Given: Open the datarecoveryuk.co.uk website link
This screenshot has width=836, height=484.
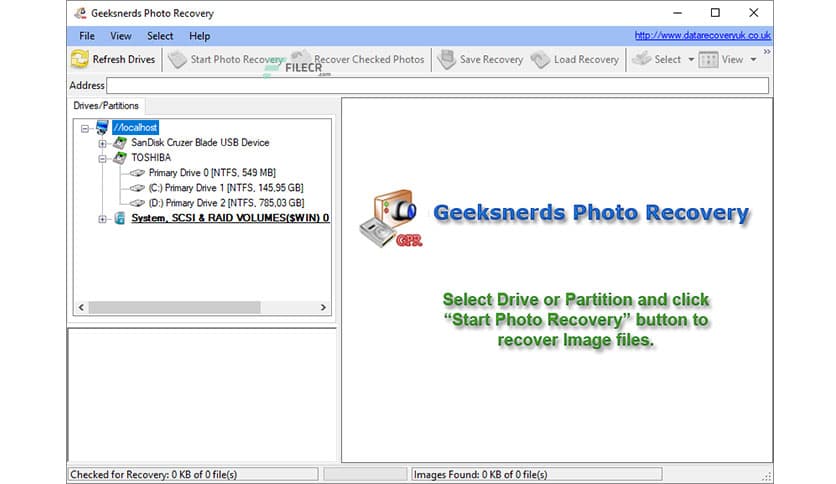Looking at the screenshot, I should (x=702, y=35).
